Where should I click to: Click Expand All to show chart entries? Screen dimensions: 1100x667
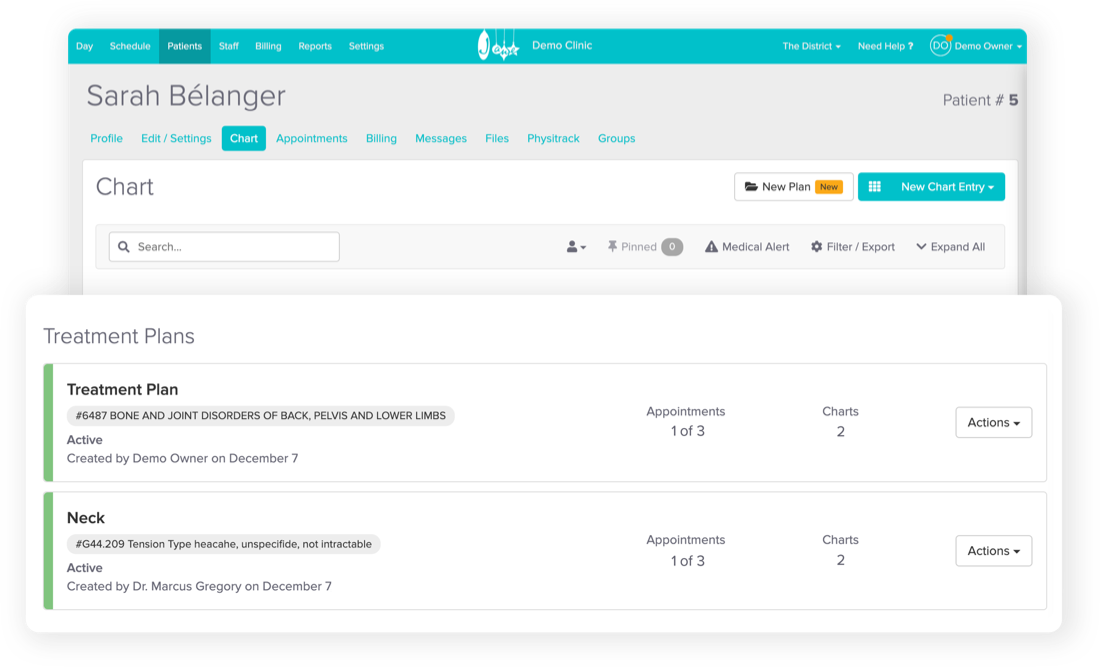click(x=949, y=246)
